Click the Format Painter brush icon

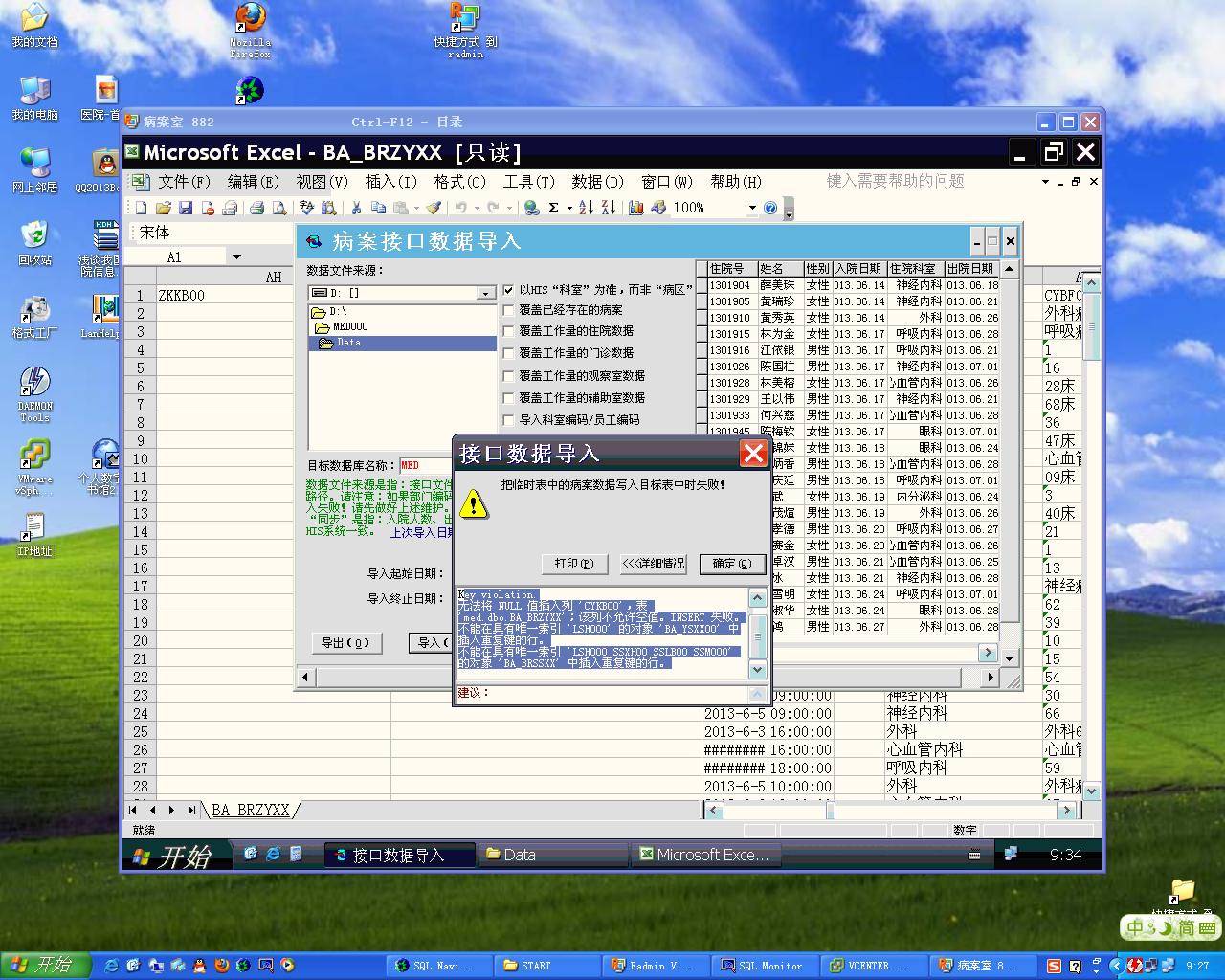point(434,208)
